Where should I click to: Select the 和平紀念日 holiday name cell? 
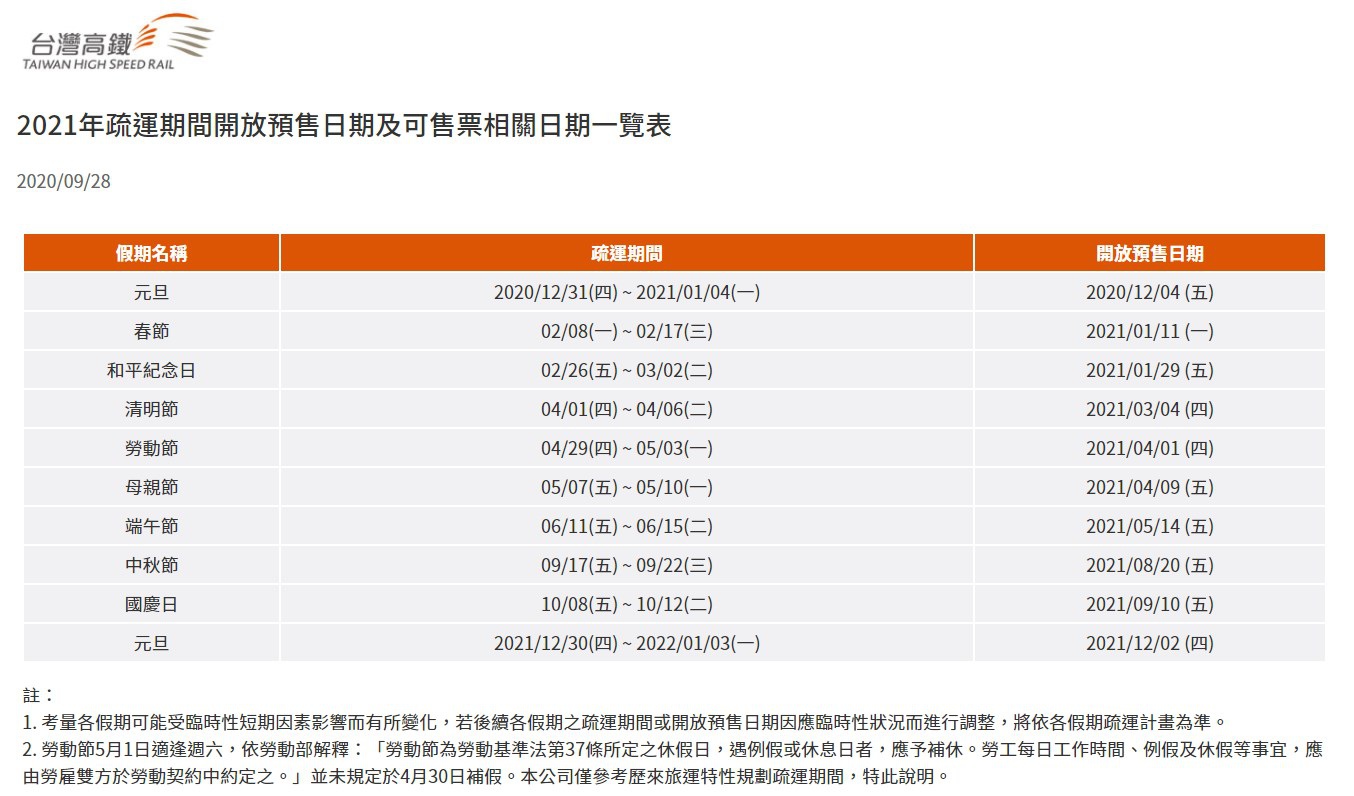point(152,370)
